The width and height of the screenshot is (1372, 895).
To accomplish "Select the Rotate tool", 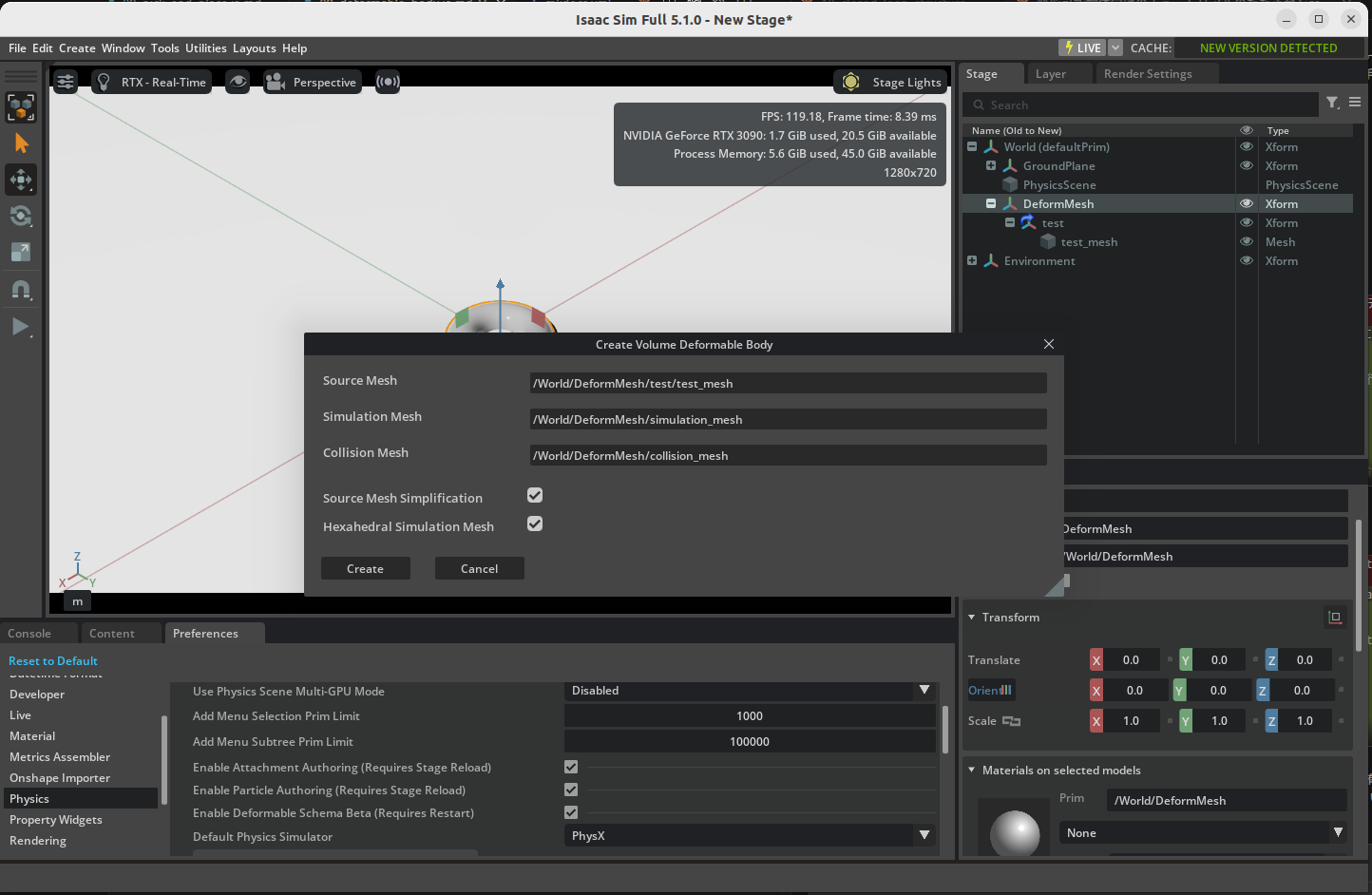I will (21, 216).
